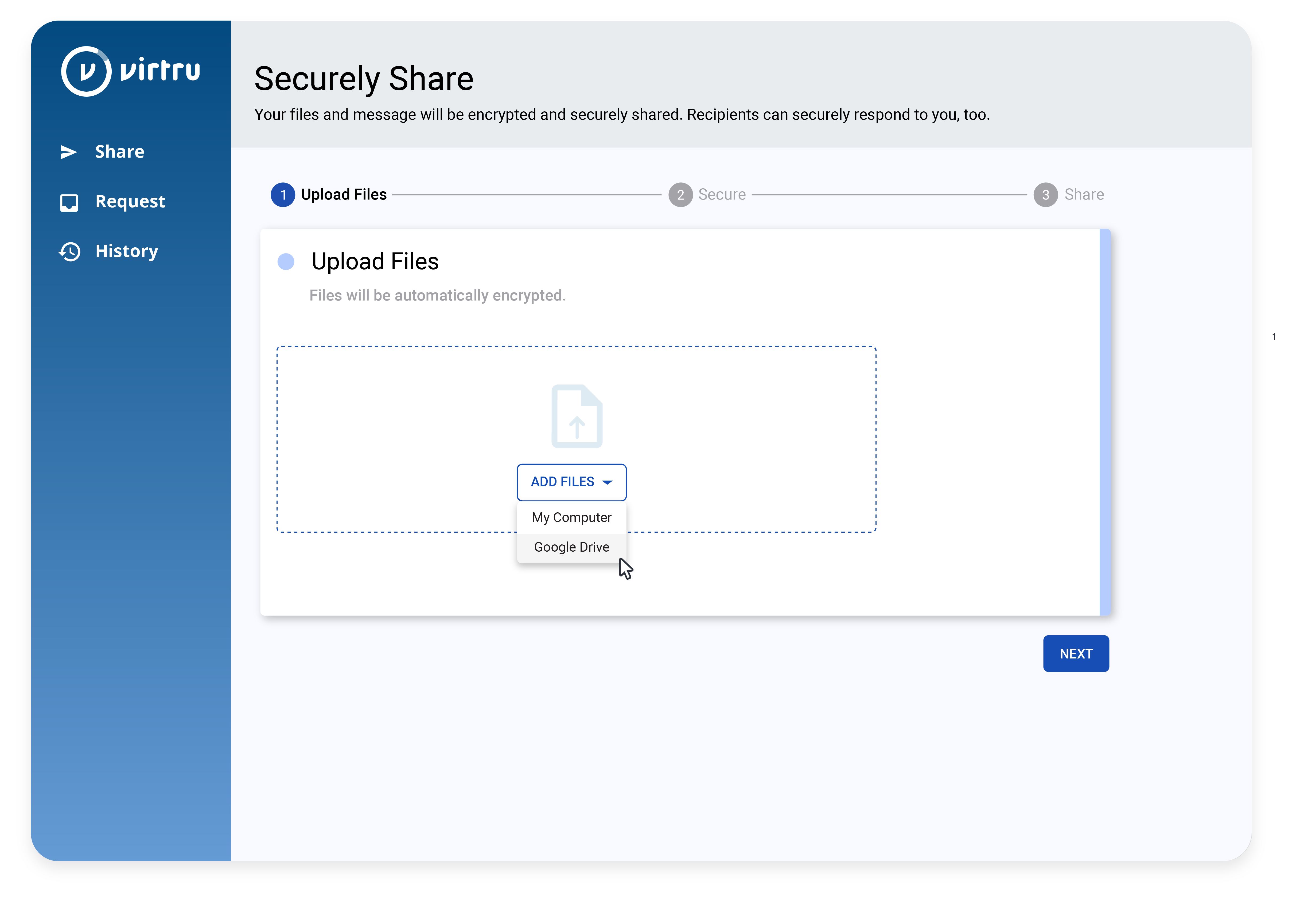
Task: Select the Secure step label
Action: click(x=721, y=194)
